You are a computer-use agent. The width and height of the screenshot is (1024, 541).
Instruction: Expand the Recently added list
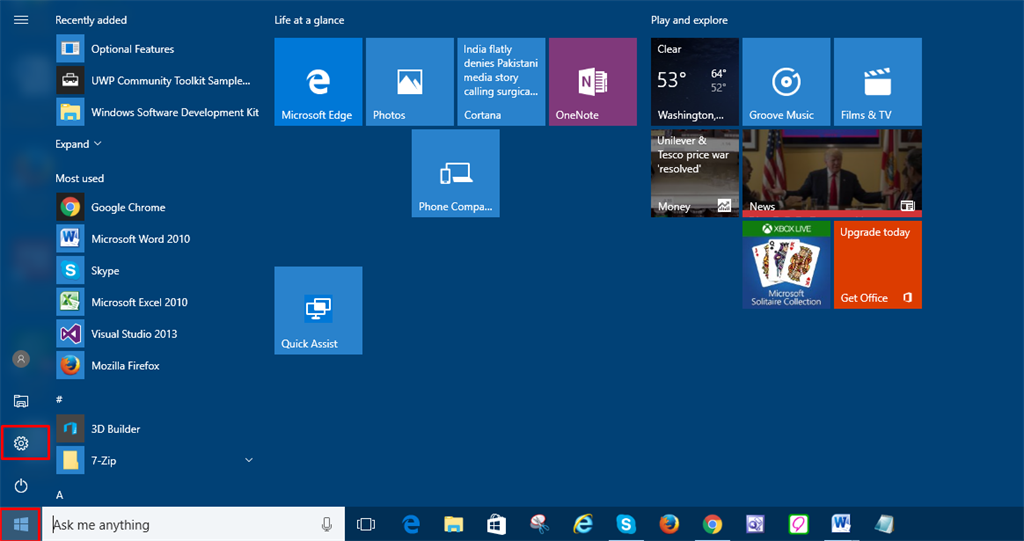coord(78,144)
